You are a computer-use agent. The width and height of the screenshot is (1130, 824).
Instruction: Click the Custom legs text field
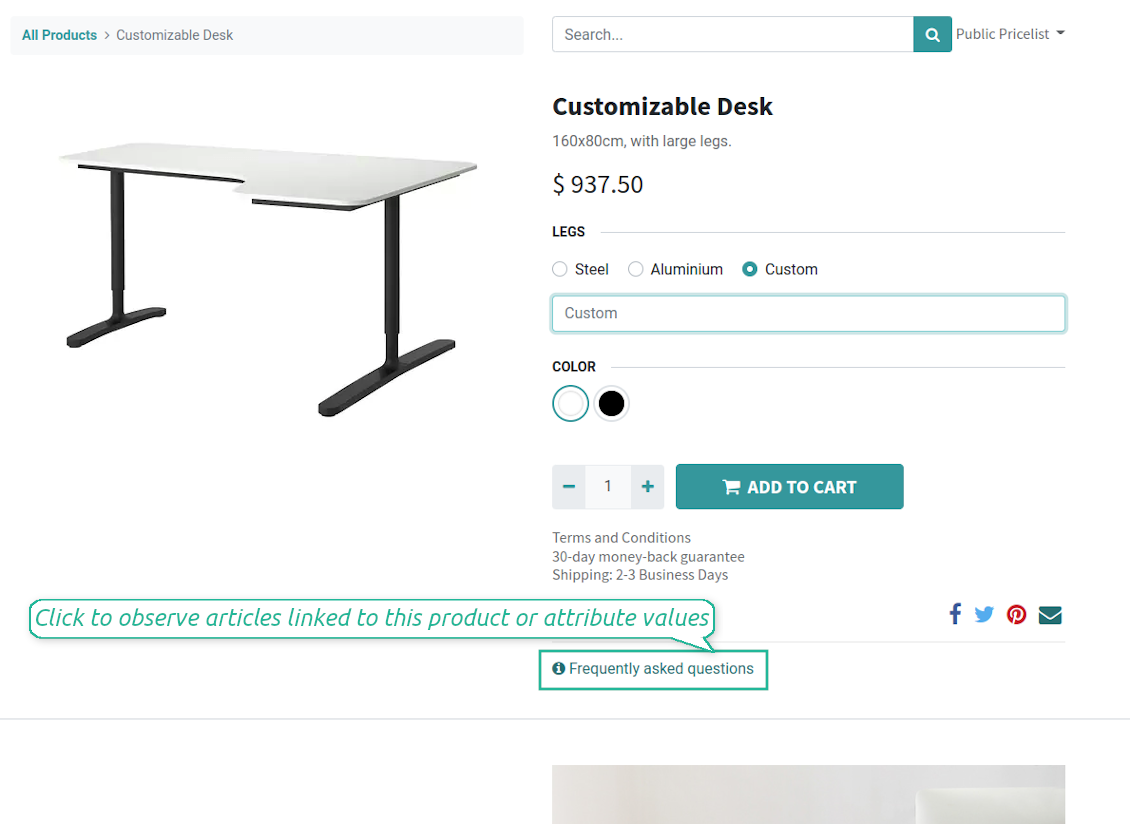(808, 313)
